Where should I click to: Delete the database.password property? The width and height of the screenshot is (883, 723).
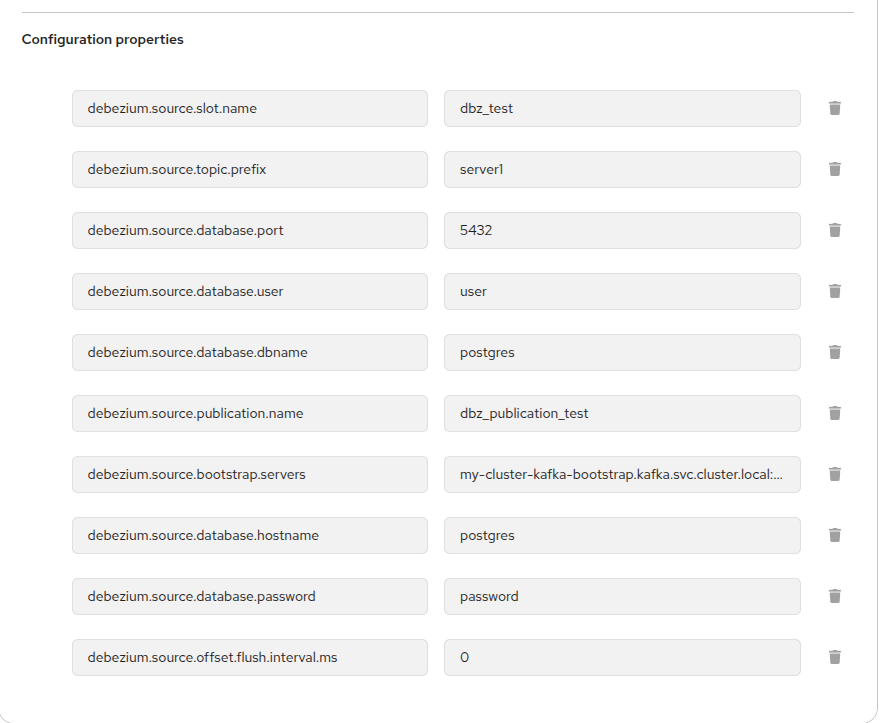click(x=835, y=596)
